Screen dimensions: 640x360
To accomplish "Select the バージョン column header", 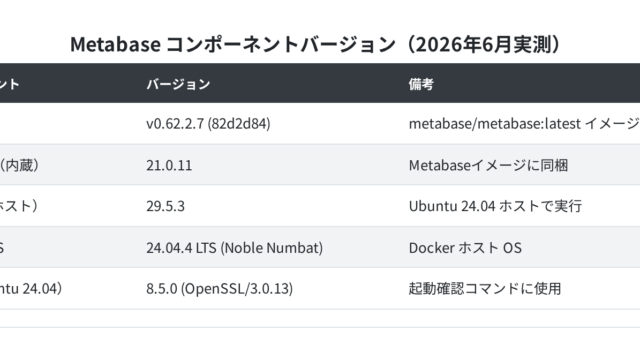I will pyautogui.click(x=178, y=84).
